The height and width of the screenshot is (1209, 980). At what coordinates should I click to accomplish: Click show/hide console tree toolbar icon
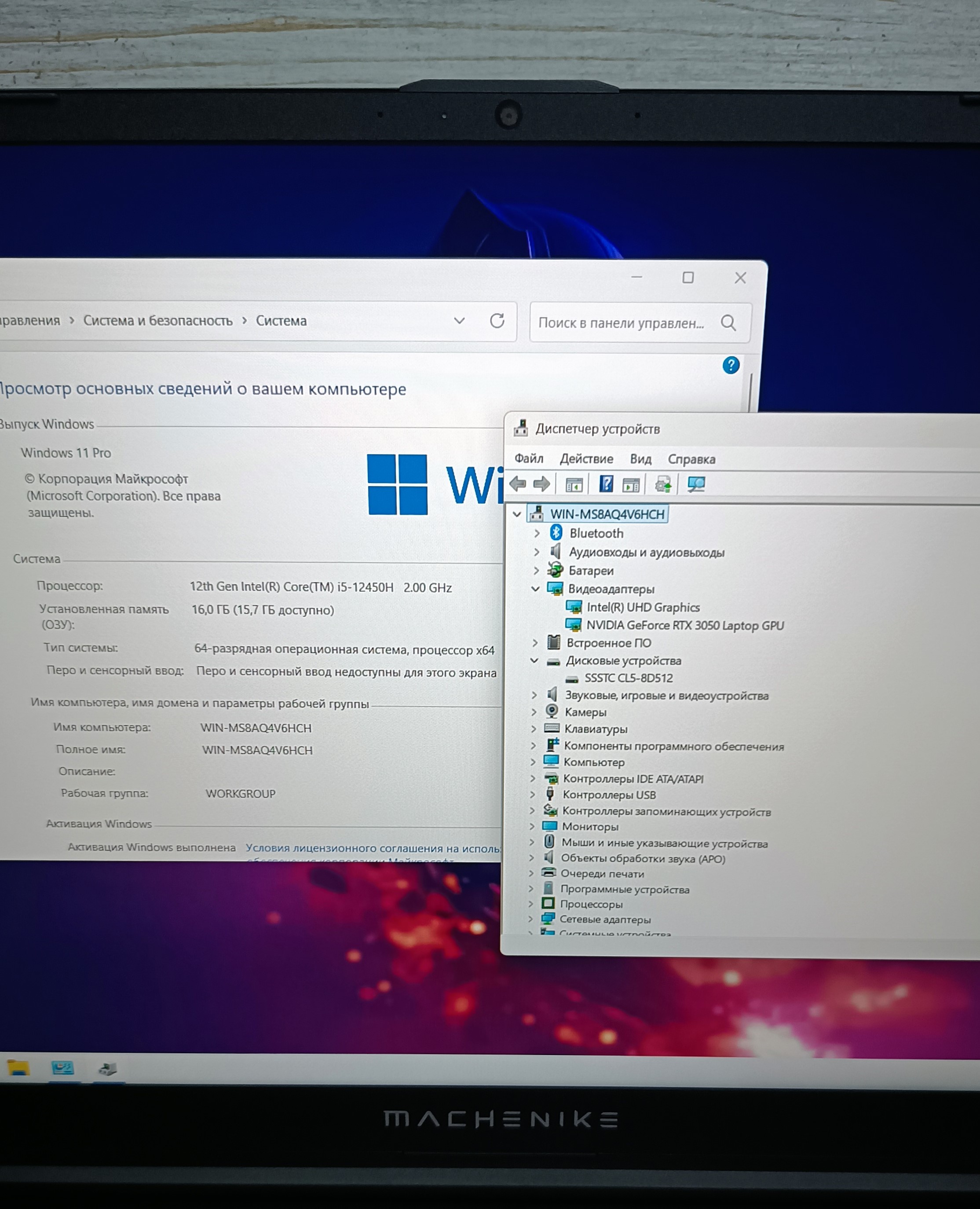click(574, 484)
